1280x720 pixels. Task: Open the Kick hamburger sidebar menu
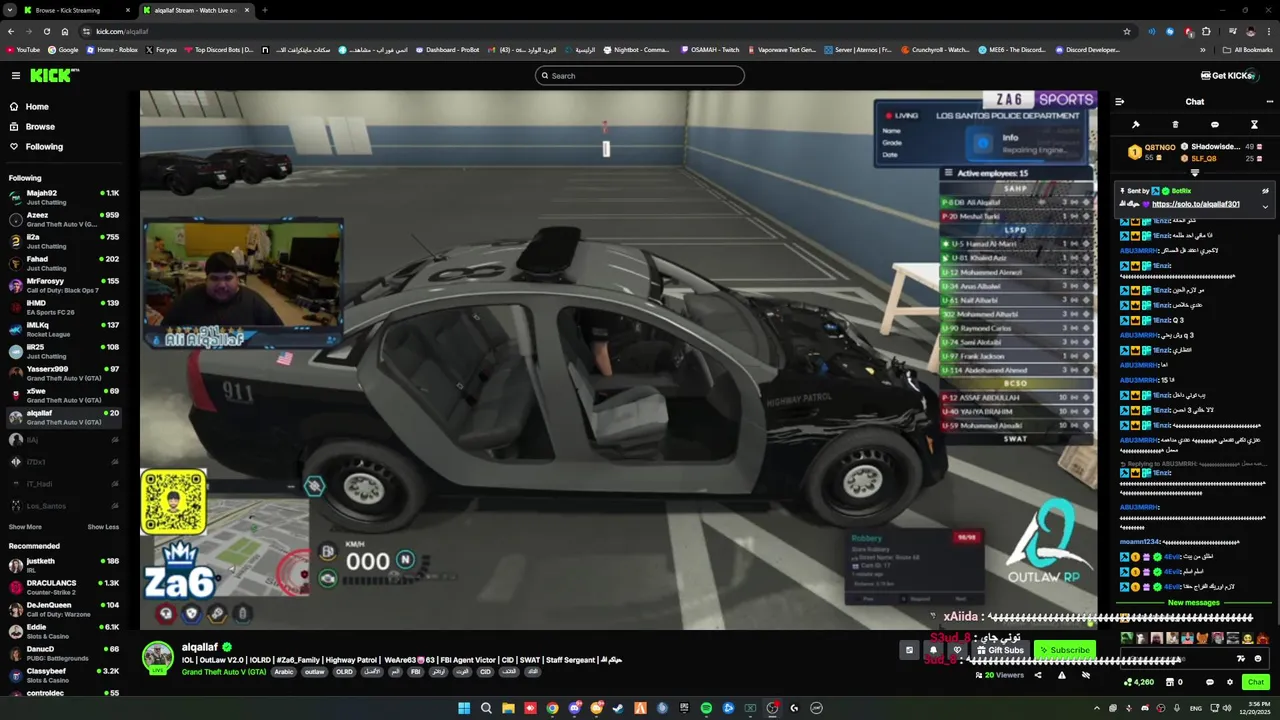16,76
